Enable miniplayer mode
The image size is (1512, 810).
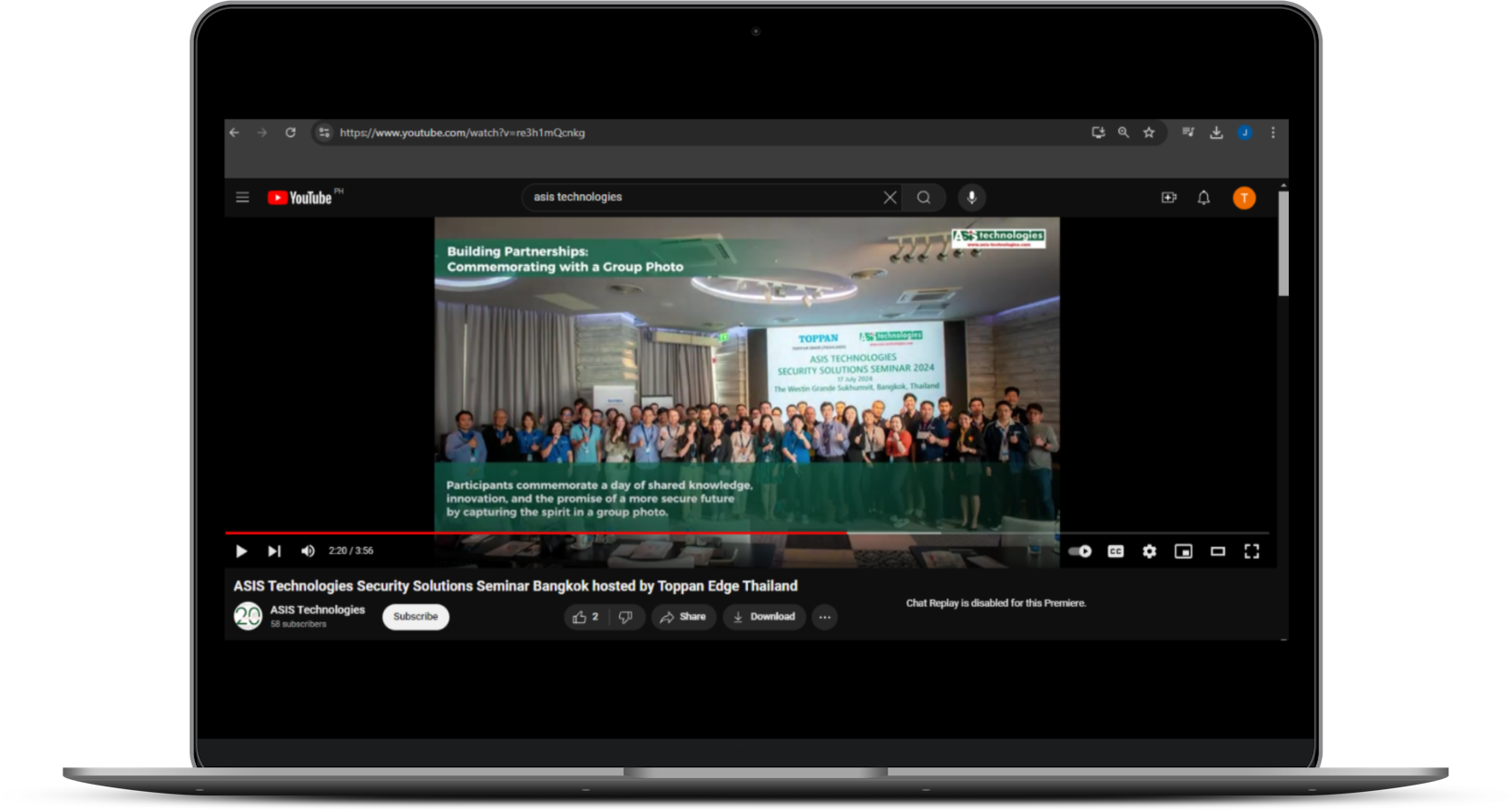click(x=1183, y=551)
